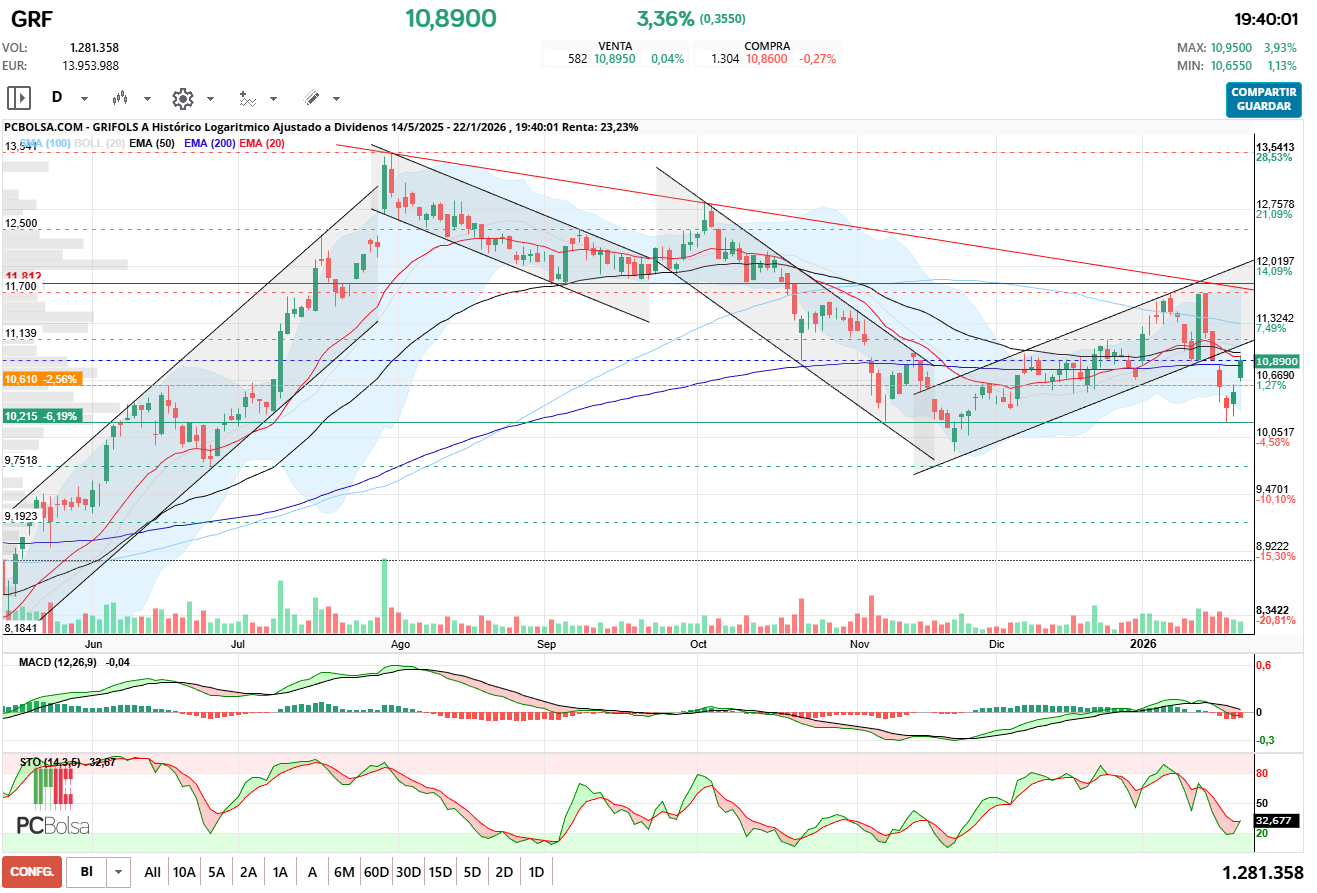
Task: Open the CONFG. button
Action: [x=32, y=872]
